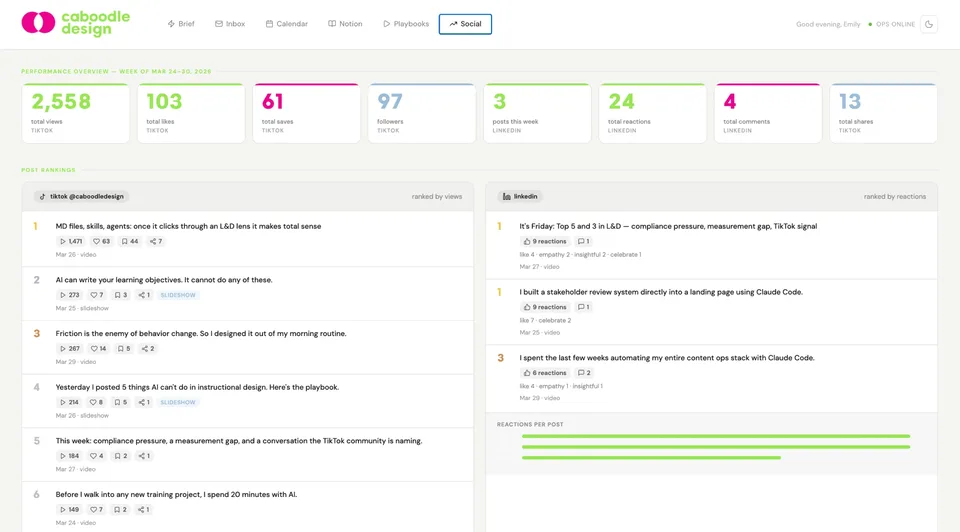Open the stakeholder review system LinkedIn post
Image resolution: width=960 pixels, height=532 pixels.
coord(661,292)
